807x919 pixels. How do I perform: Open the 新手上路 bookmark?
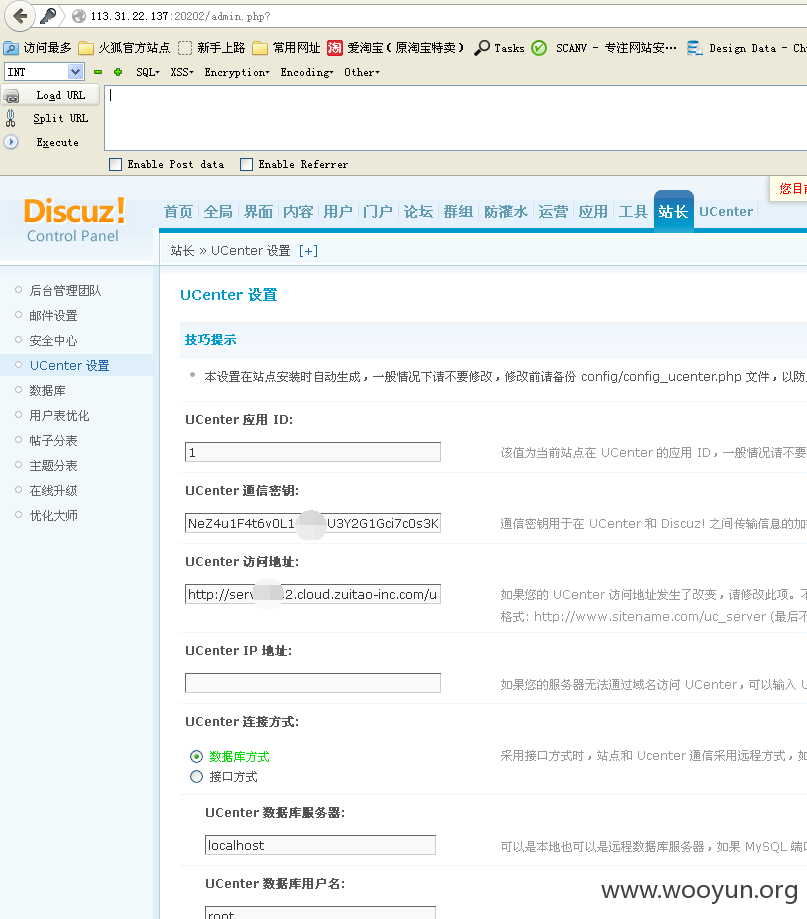click(212, 48)
